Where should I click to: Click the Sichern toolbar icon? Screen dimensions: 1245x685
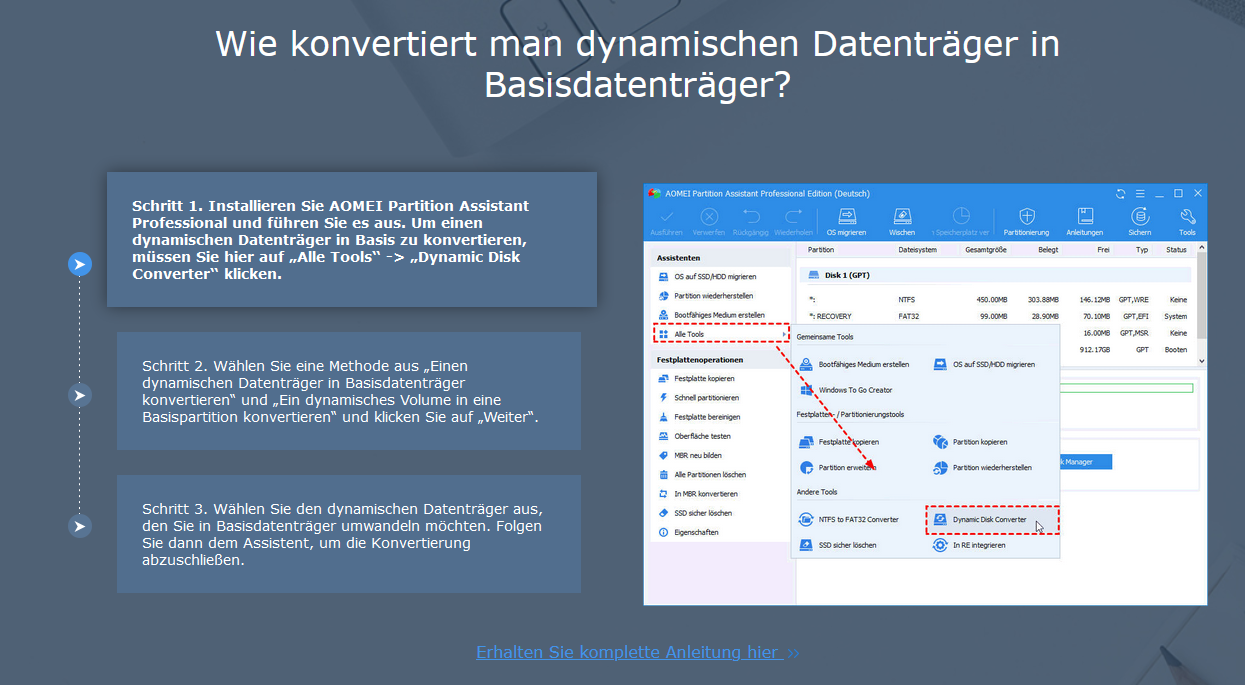[1140, 221]
